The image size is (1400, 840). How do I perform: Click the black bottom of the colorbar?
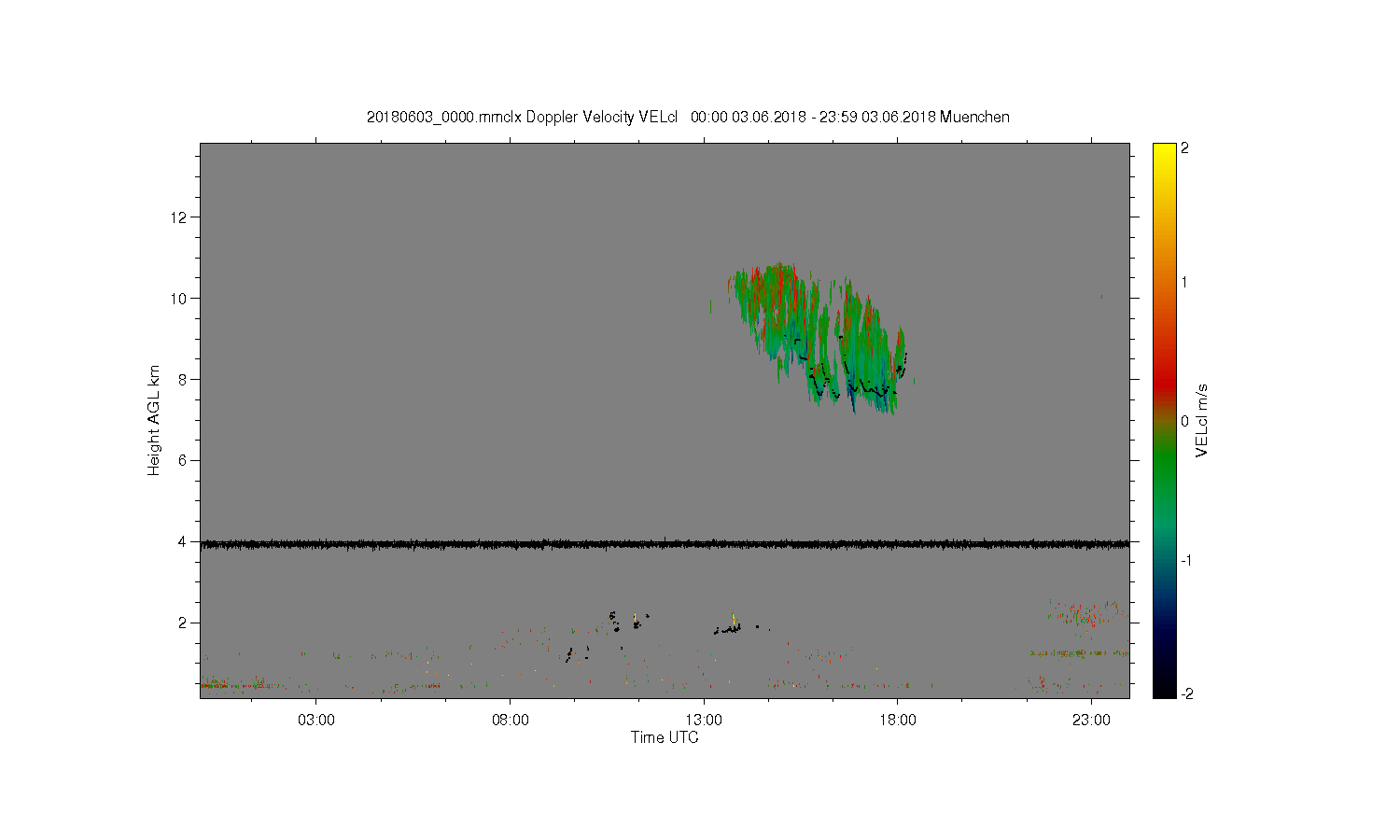(x=1164, y=689)
